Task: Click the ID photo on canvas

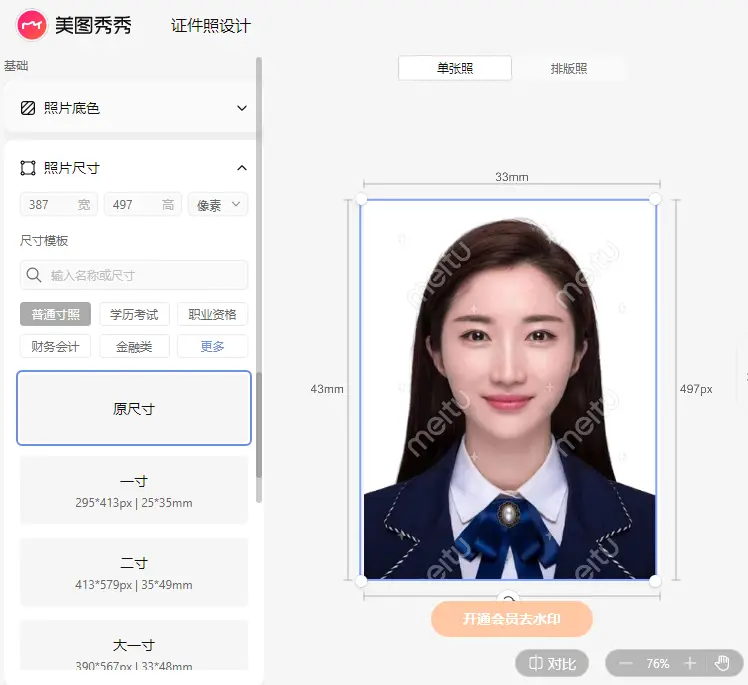Action: click(x=509, y=389)
